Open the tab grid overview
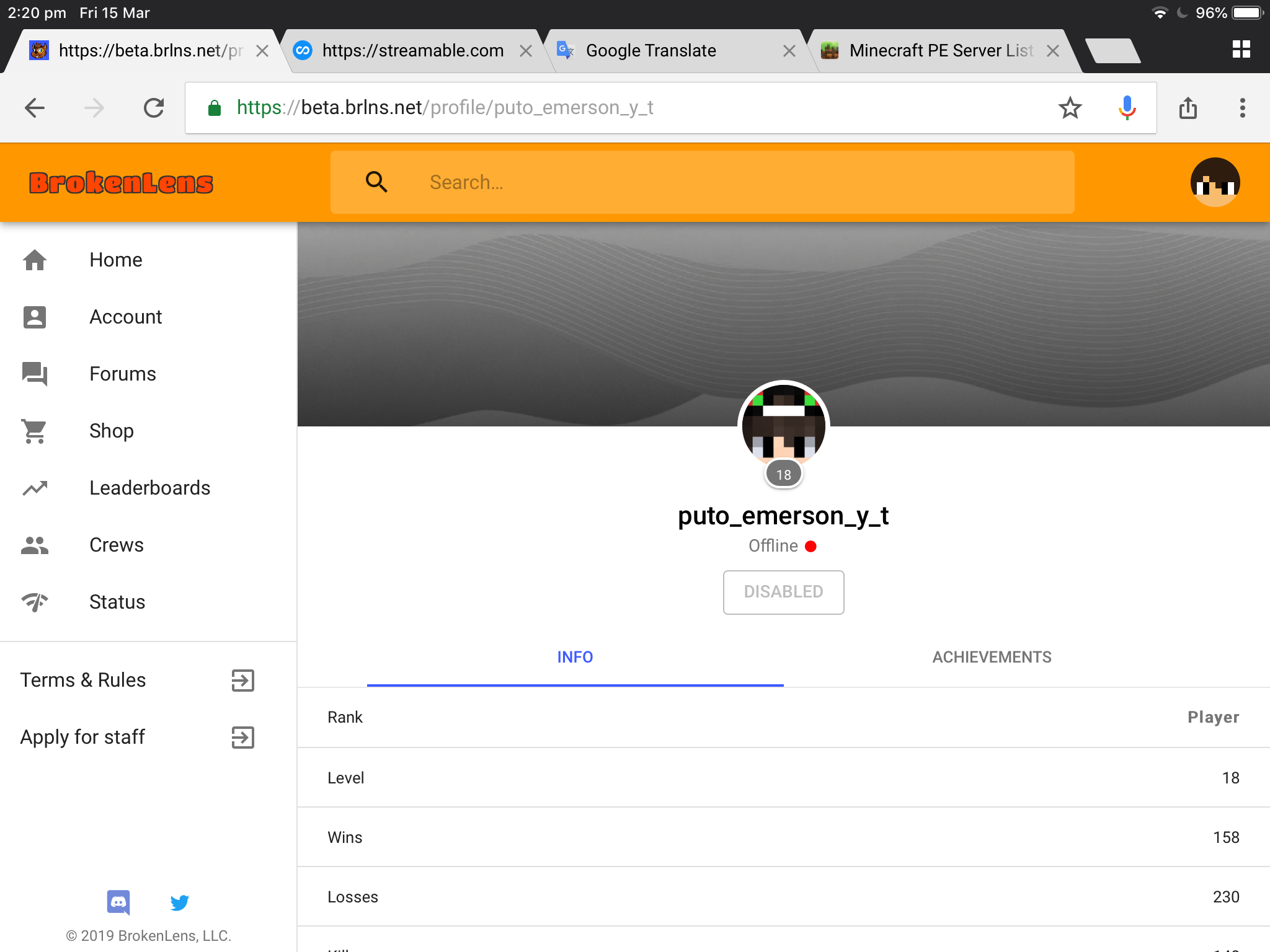 pyautogui.click(x=1241, y=50)
